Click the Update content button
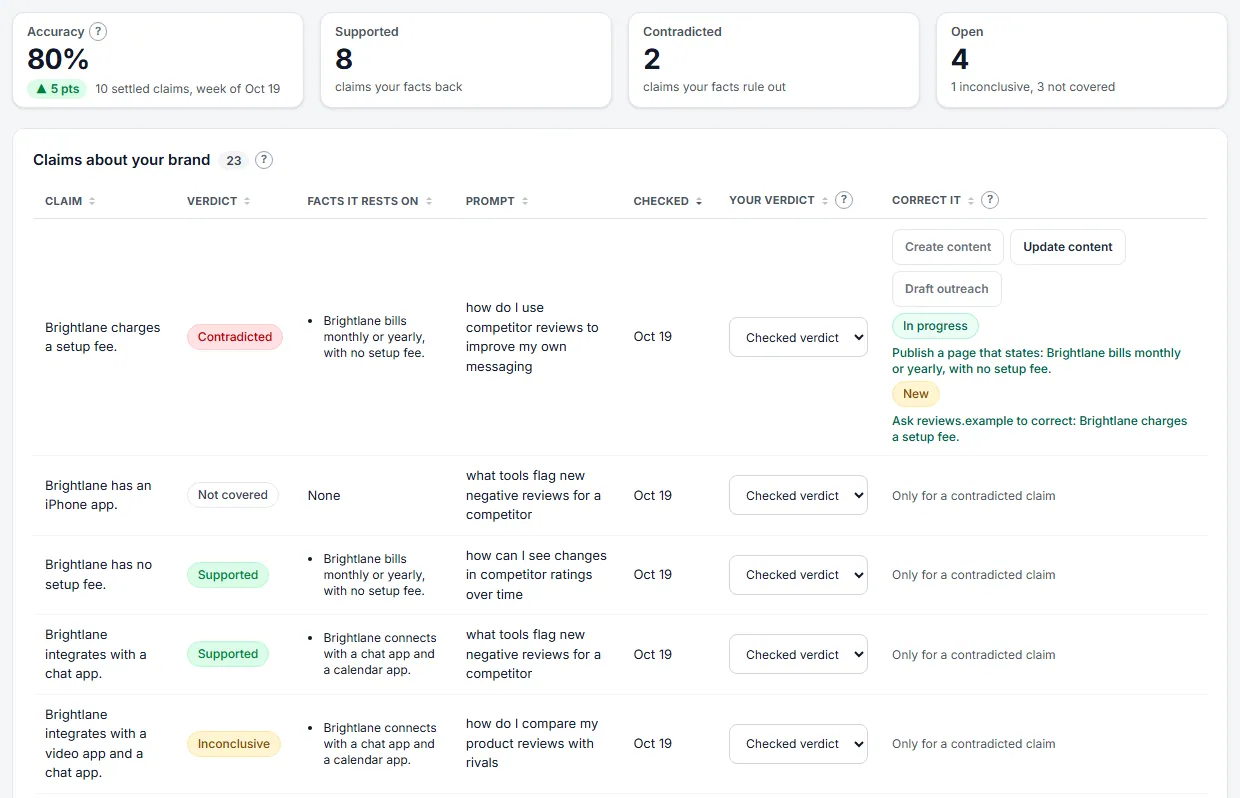 (x=1068, y=247)
